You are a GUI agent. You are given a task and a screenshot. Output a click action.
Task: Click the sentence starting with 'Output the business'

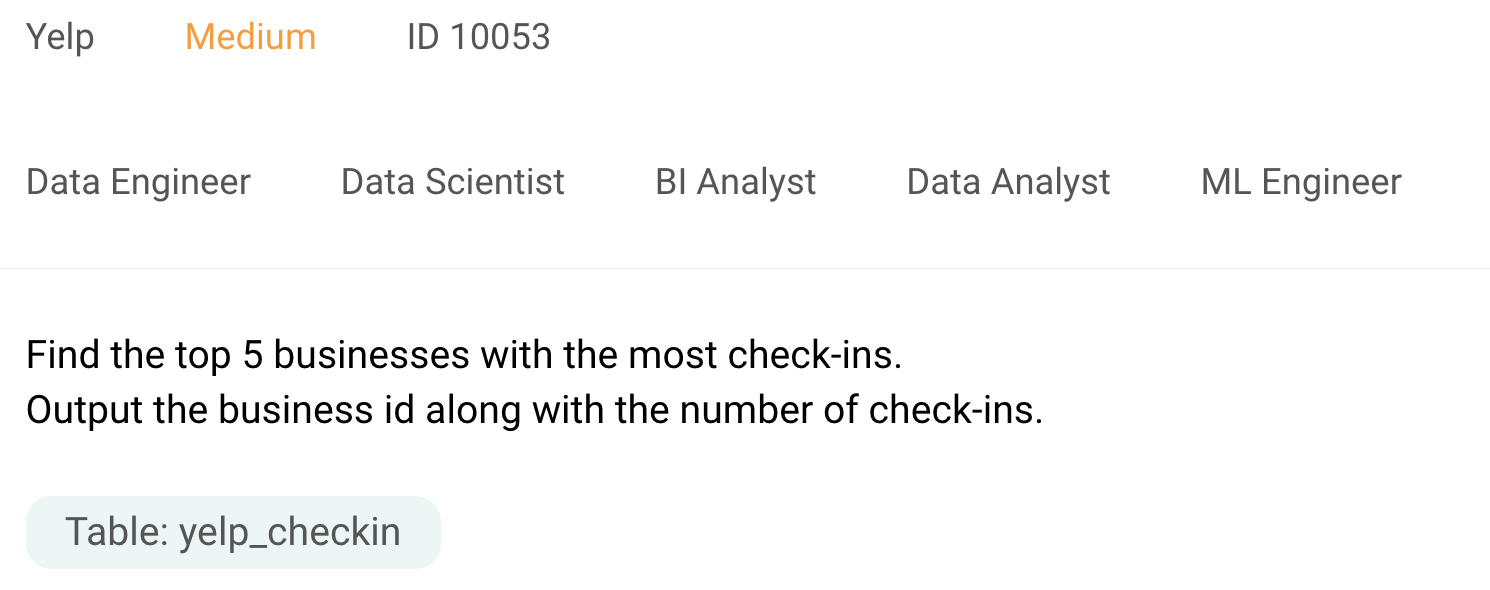pos(534,410)
